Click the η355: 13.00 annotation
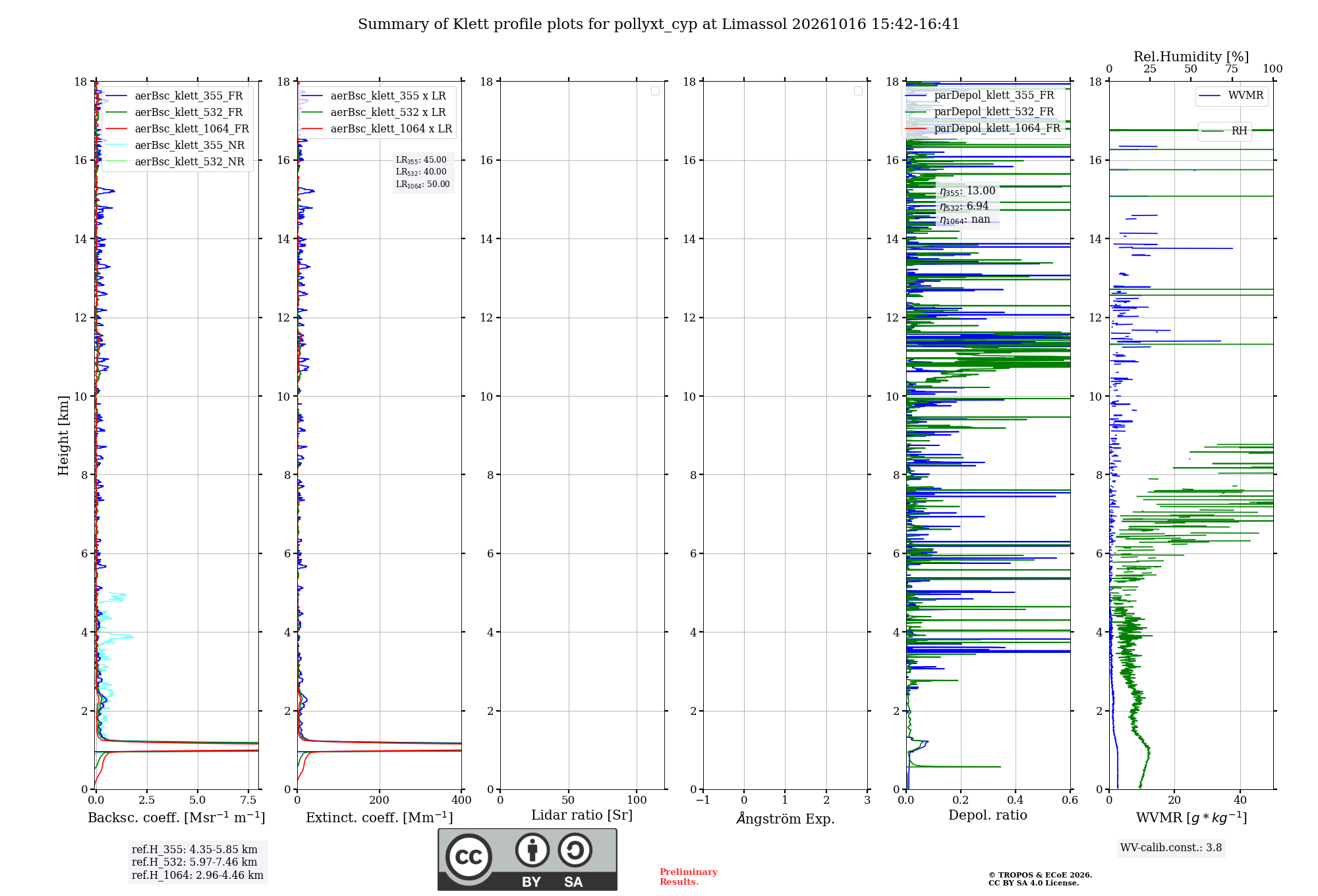The height and width of the screenshot is (896, 1318). point(967,191)
